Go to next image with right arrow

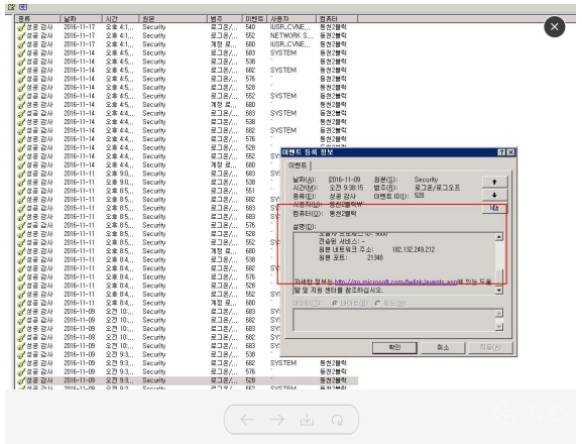pyautogui.click(x=277, y=420)
